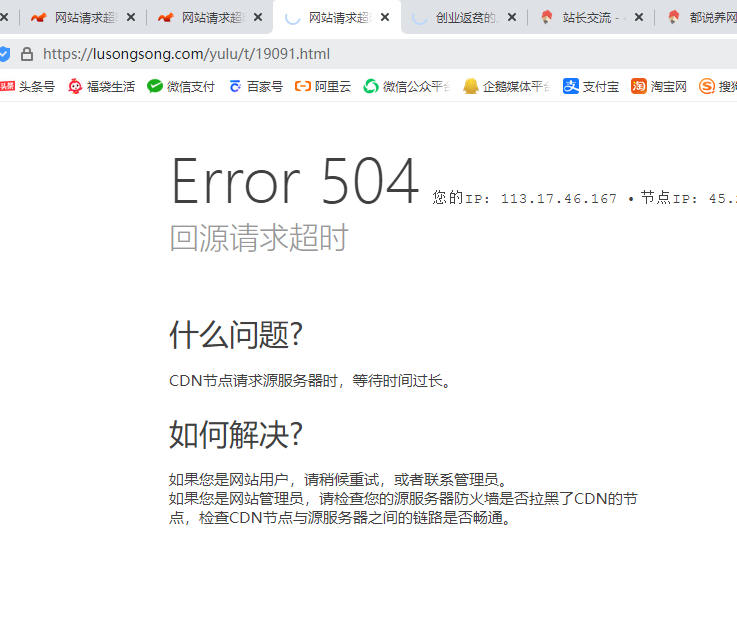
Task: Open the 福袋生活 bookmark
Action: click(102, 86)
